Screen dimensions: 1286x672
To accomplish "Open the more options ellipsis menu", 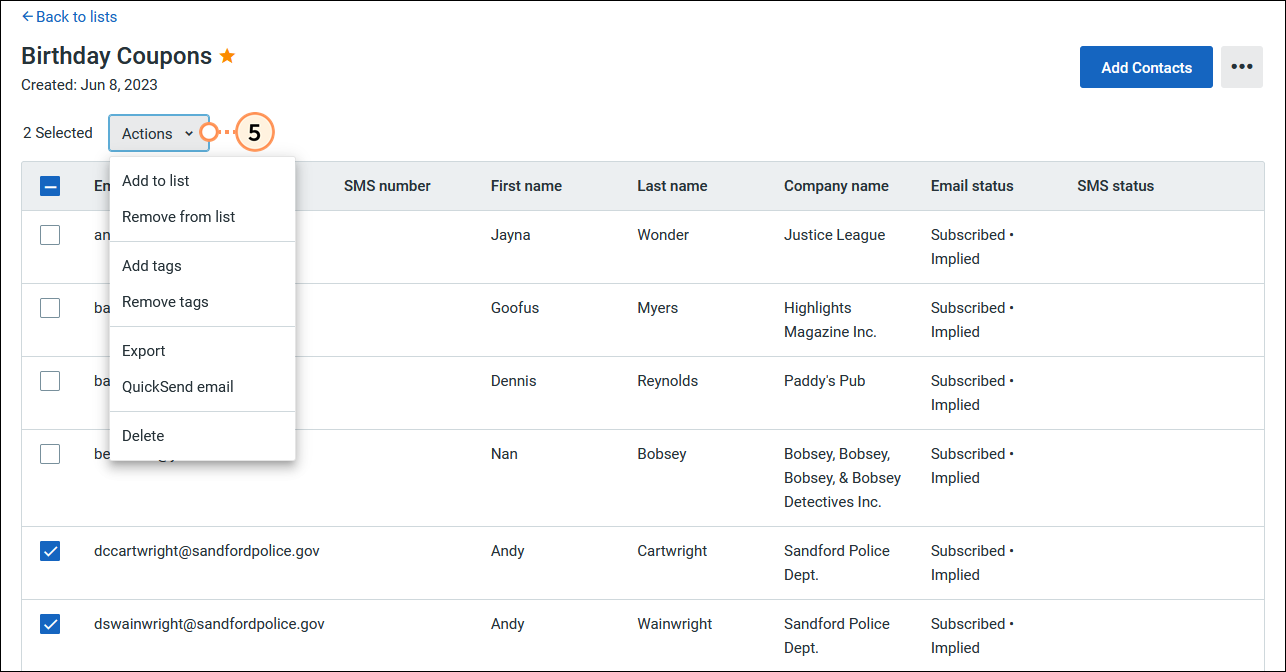I will tap(1242, 66).
